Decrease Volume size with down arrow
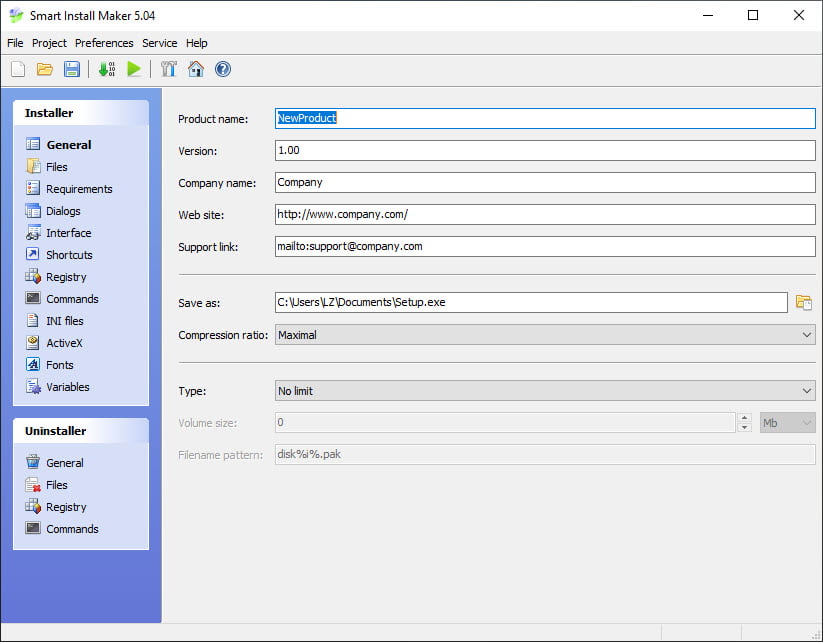823x642 pixels. [744, 427]
